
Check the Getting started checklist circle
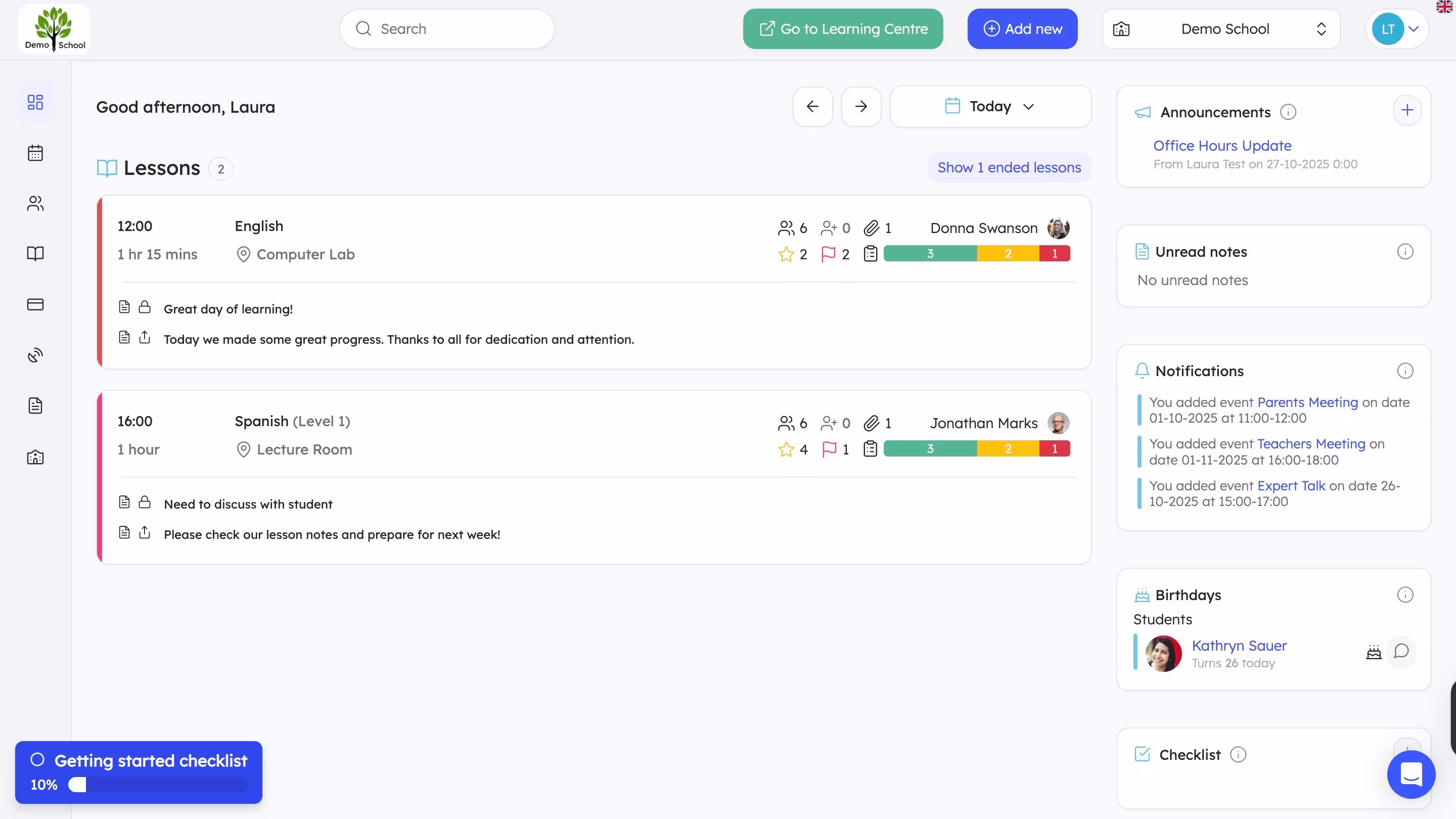(x=37, y=760)
